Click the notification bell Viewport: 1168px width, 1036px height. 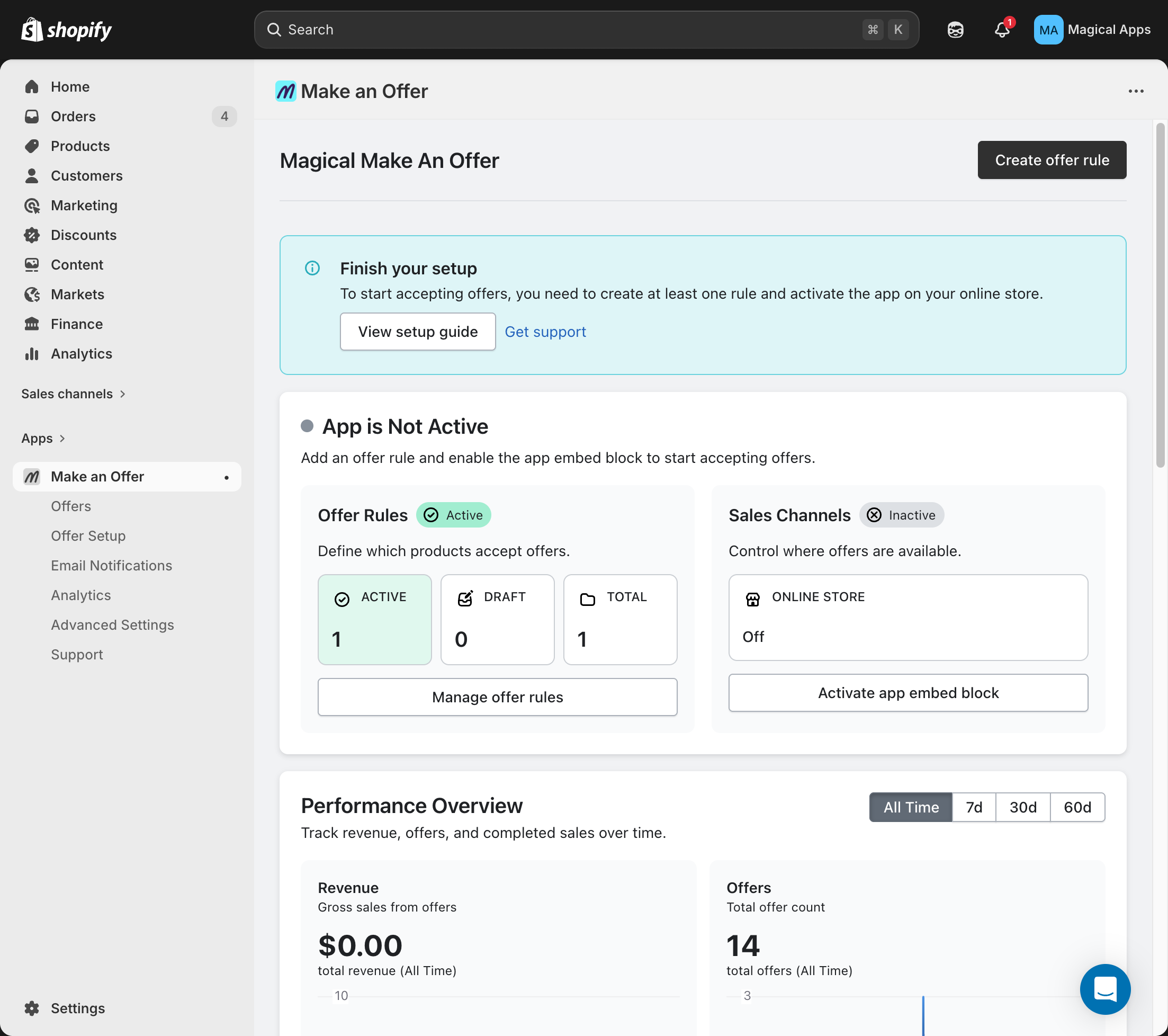click(x=1001, y=30)
